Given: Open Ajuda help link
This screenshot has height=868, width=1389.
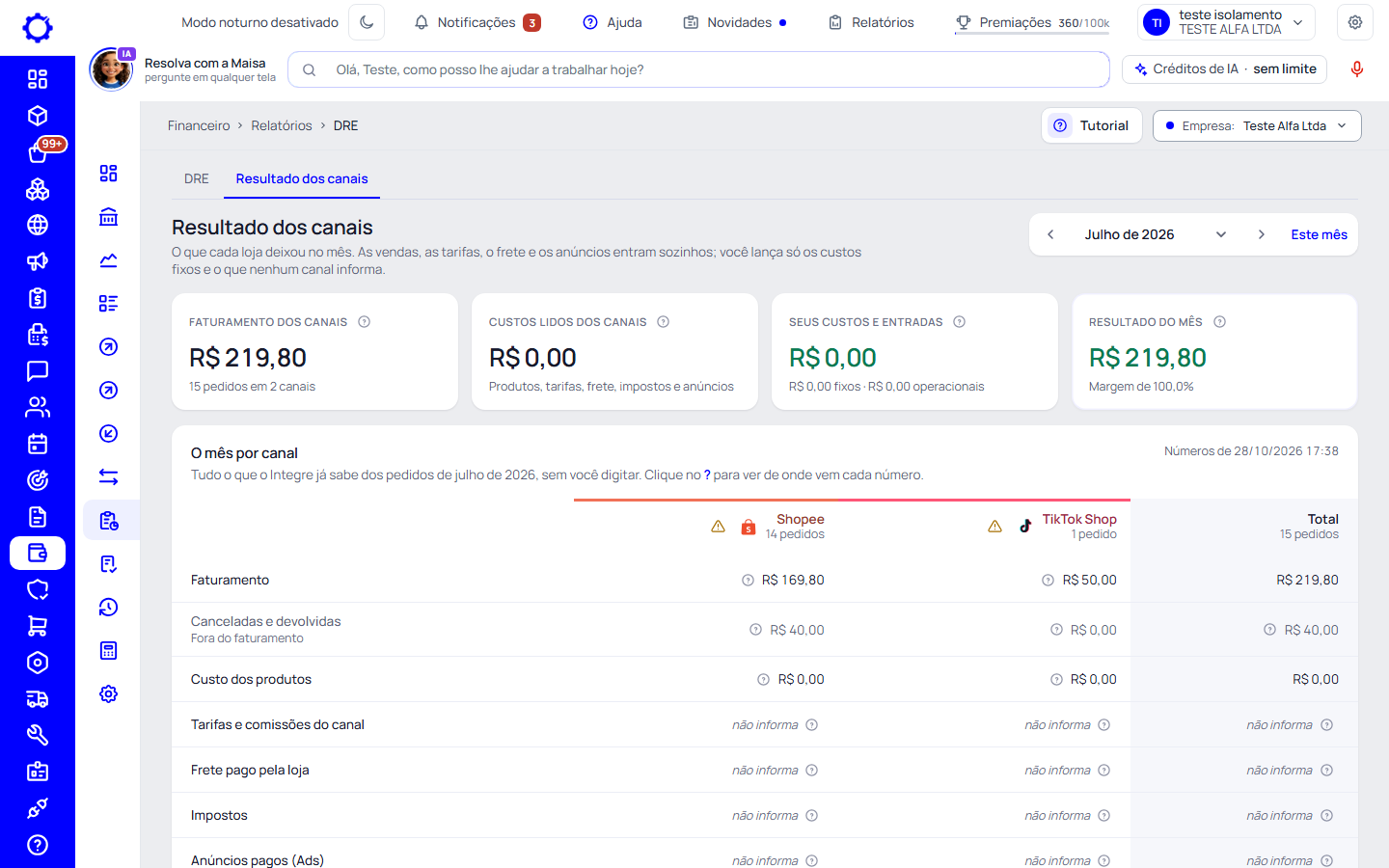Looking at the screenshot, I should pyautogui.click(x=613, y=22).
